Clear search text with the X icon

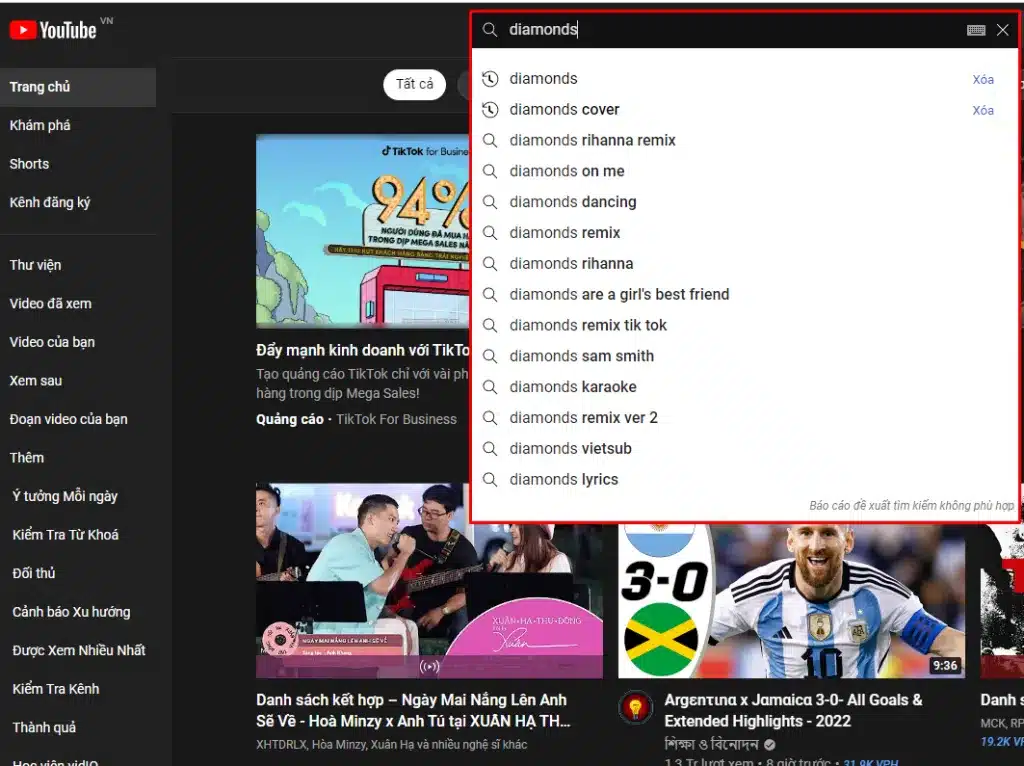point(1002,30)
